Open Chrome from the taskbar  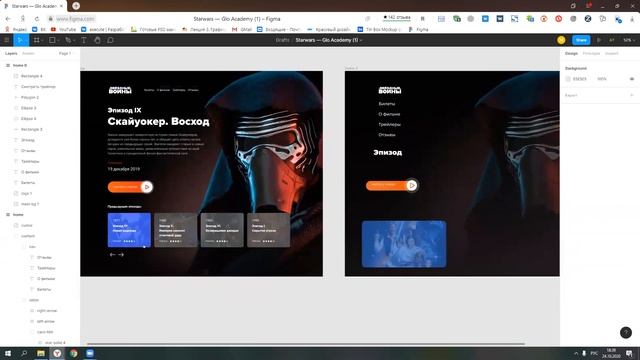(x=73, y=353)
